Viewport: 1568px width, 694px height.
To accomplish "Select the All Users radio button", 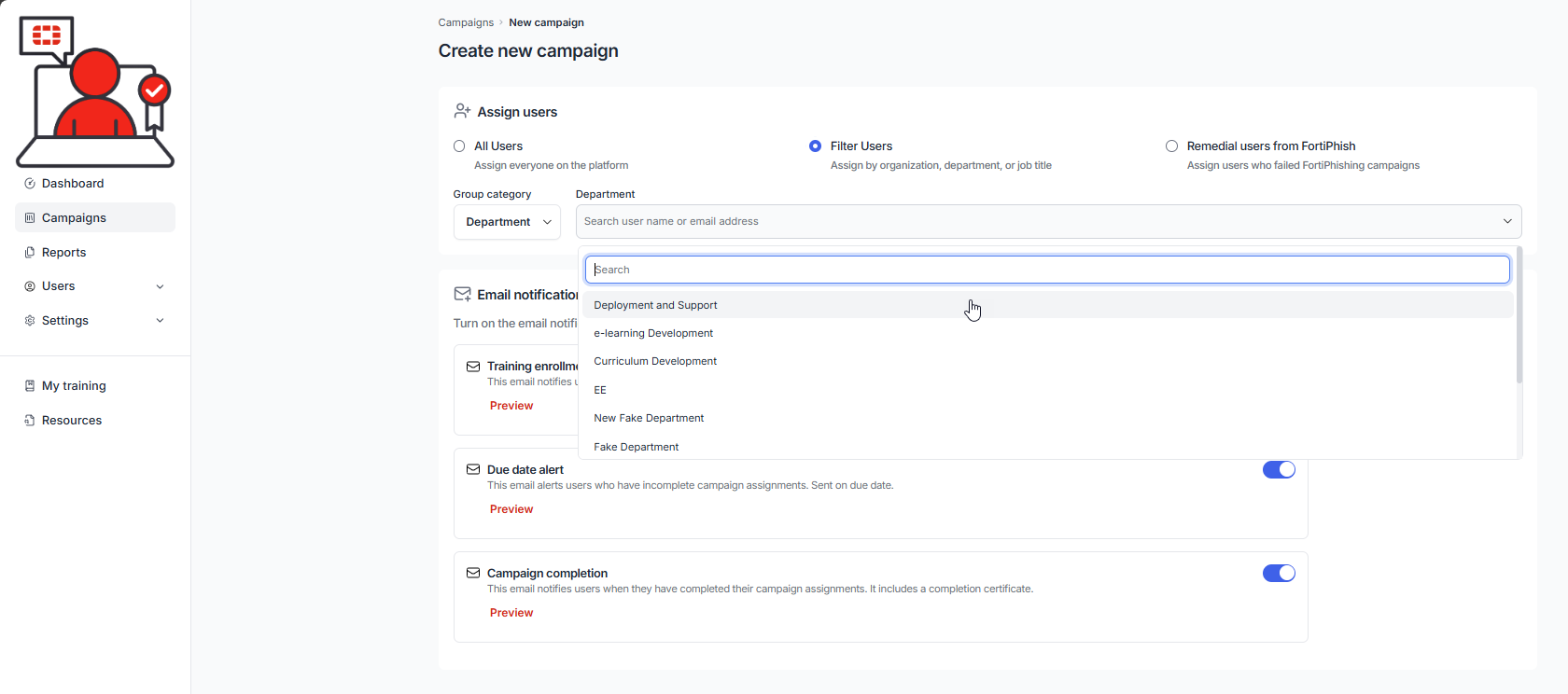I will pos(459,146).
